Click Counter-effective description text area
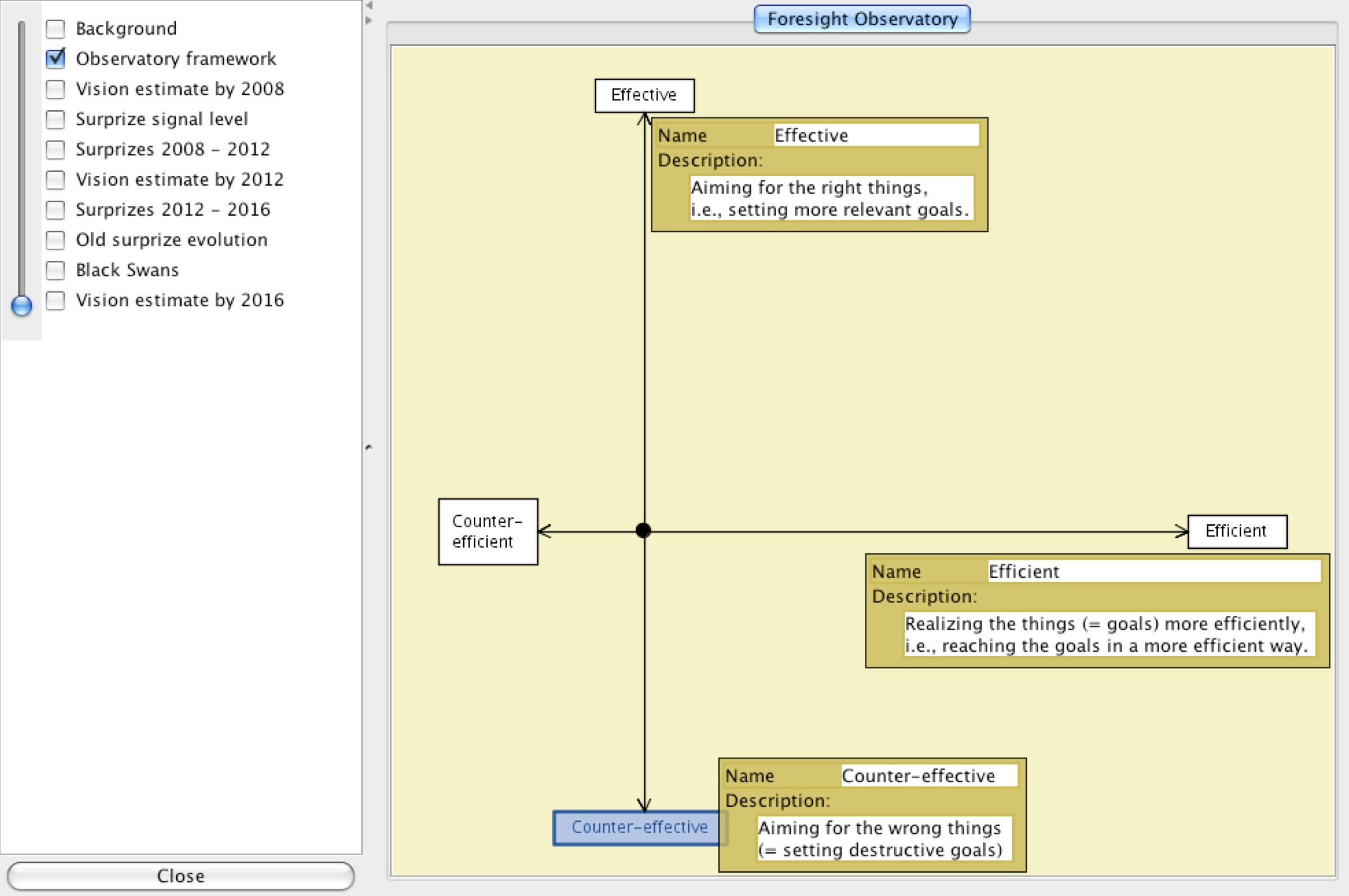The width and height of the screenshot is (1349, 896). [x=883, y=838]
